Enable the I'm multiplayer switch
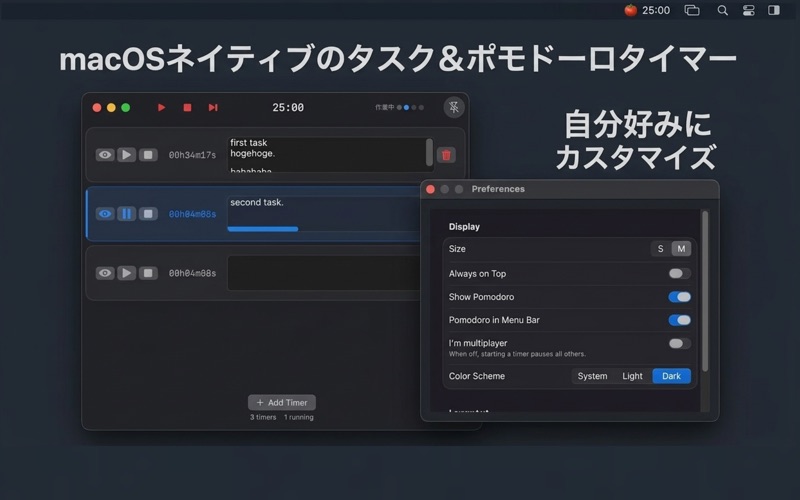Image resolution: width=800 pixels, height=500 pixels. click(680, 343)
